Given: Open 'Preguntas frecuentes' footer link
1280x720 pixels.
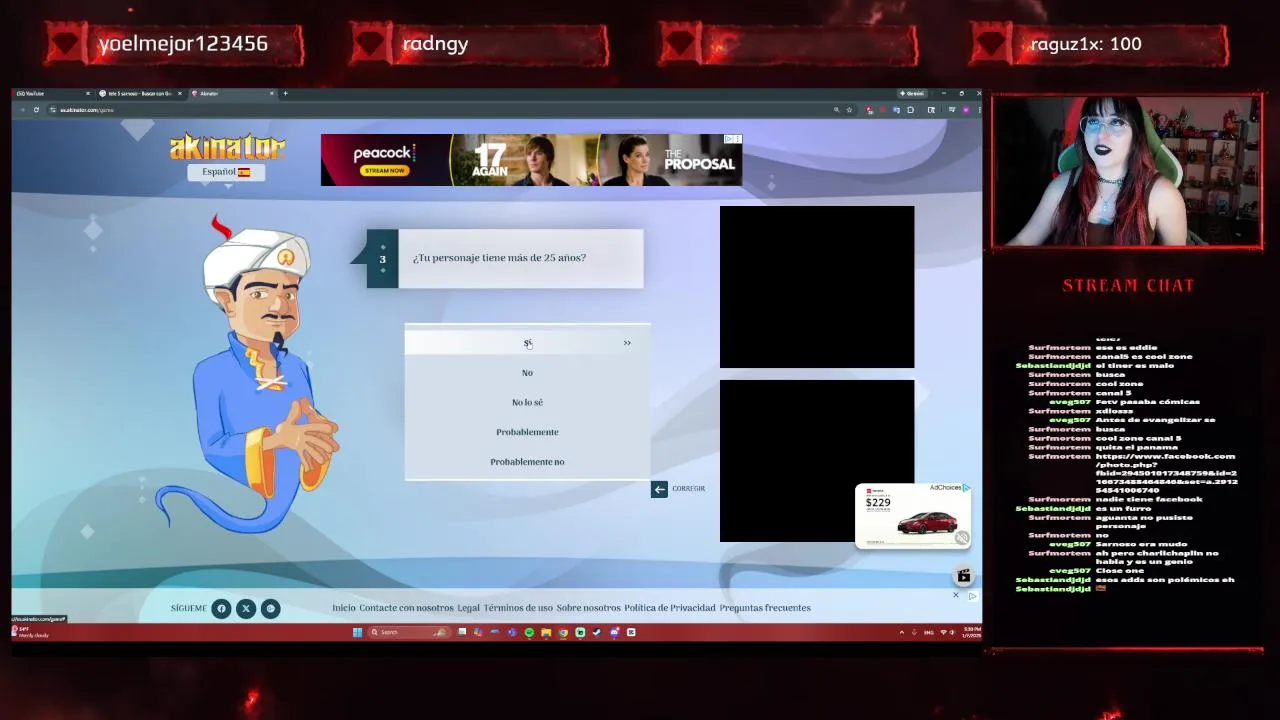Looking at the screenshot, I should coord(765,608).
